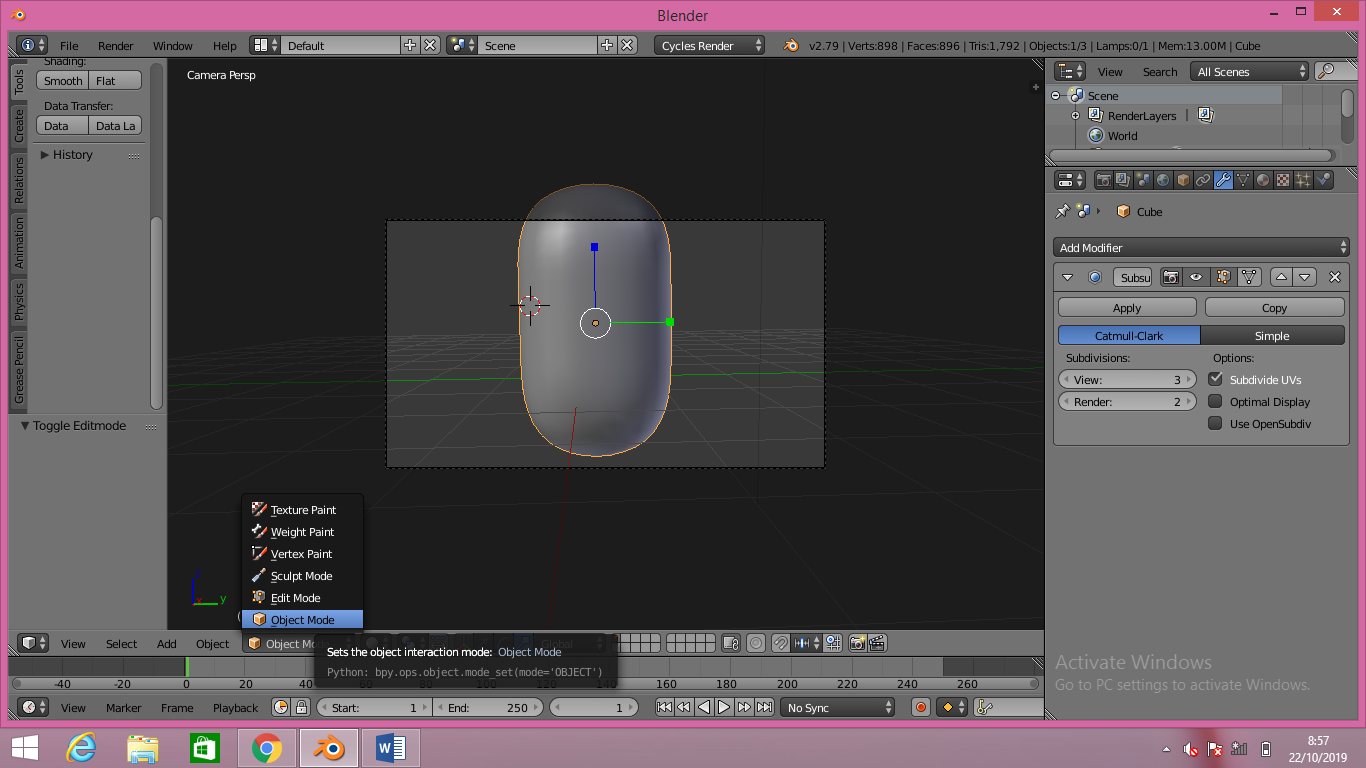
Task: Enable Use OpenSubdiv checkbox
Action: pos(1215,423)
